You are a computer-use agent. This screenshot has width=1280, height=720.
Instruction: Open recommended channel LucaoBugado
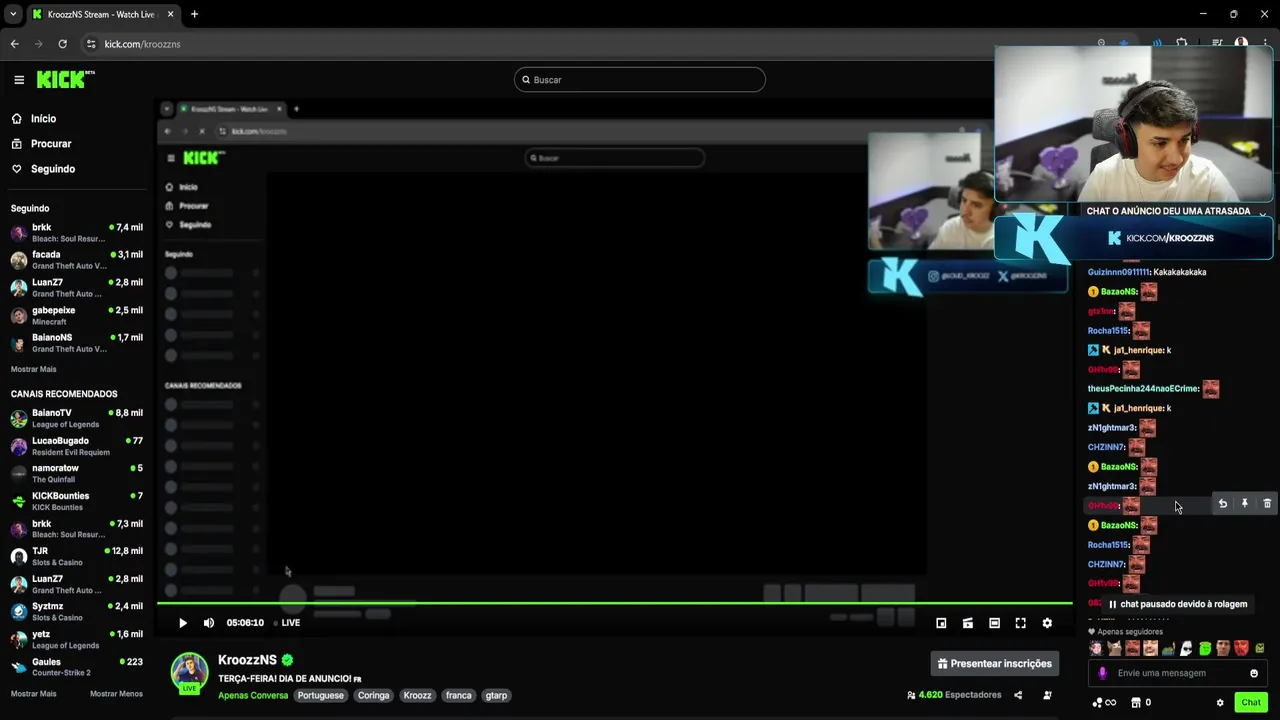(x=77, y=446)
